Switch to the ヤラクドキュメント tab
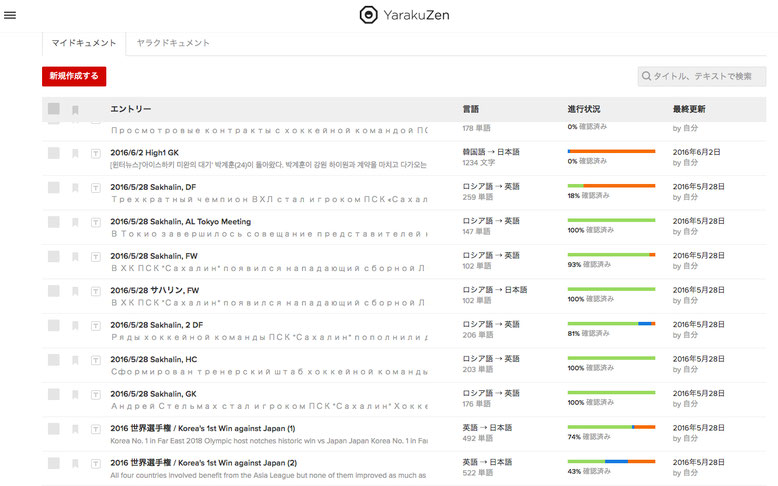Image resolution: width=778 pixels, height=486 pixels. click(173, 43)
